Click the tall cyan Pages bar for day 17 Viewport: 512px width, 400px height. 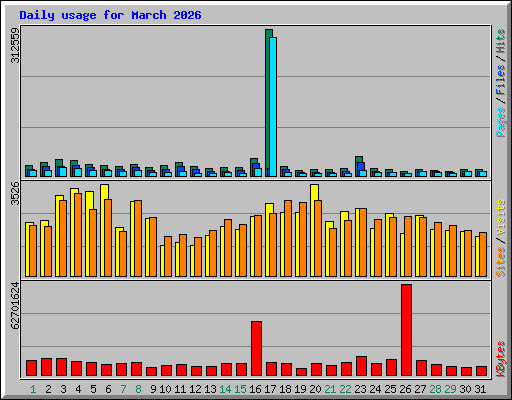[273, 107]
